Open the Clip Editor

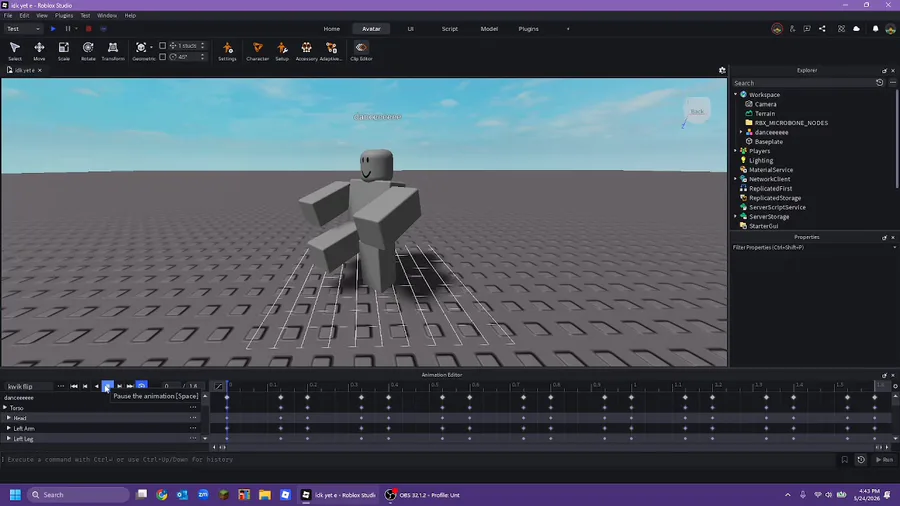pos(361,50)
